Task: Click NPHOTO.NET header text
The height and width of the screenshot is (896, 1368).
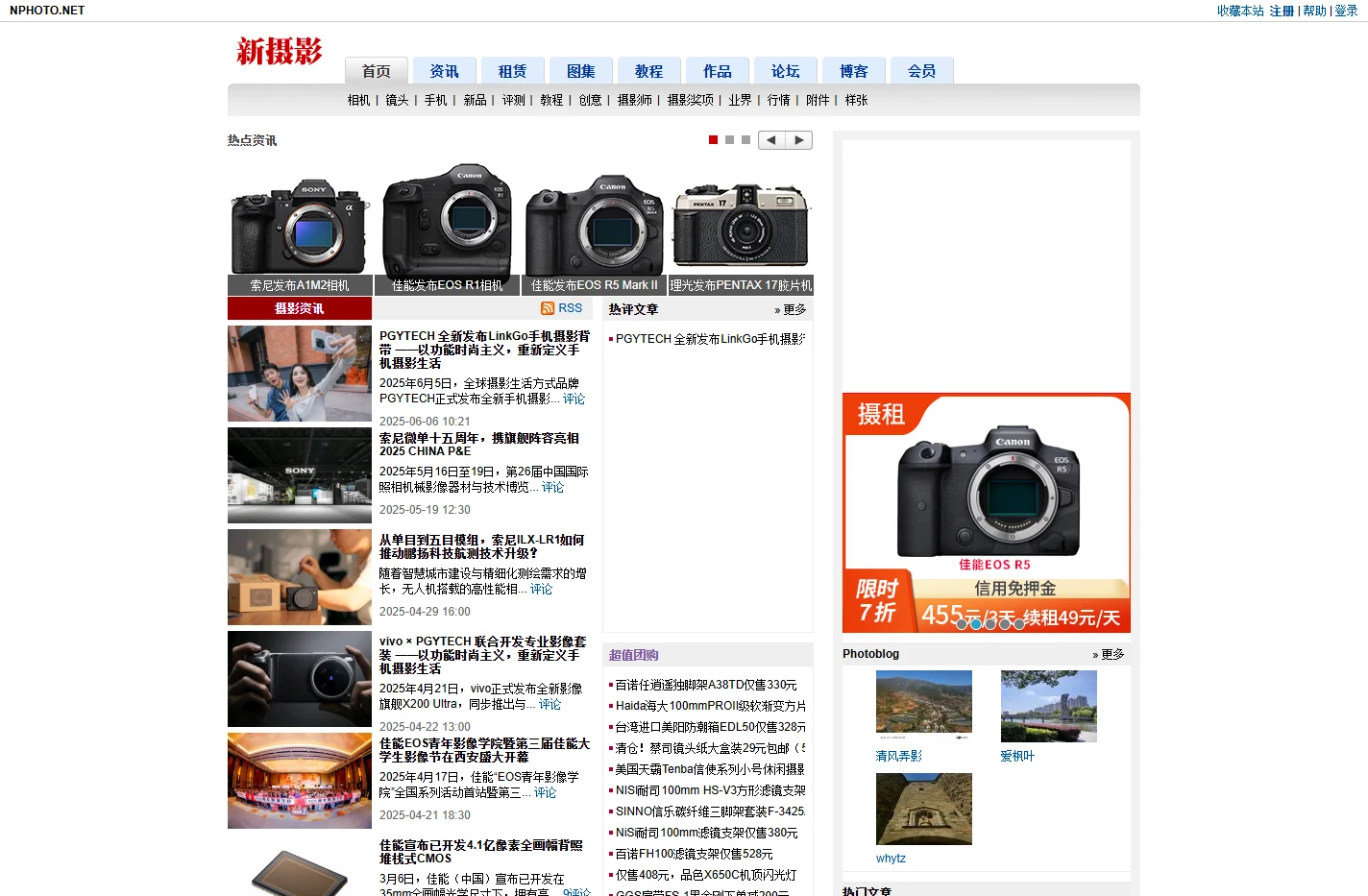Action: pyautogui.click(x=47, y=11)
